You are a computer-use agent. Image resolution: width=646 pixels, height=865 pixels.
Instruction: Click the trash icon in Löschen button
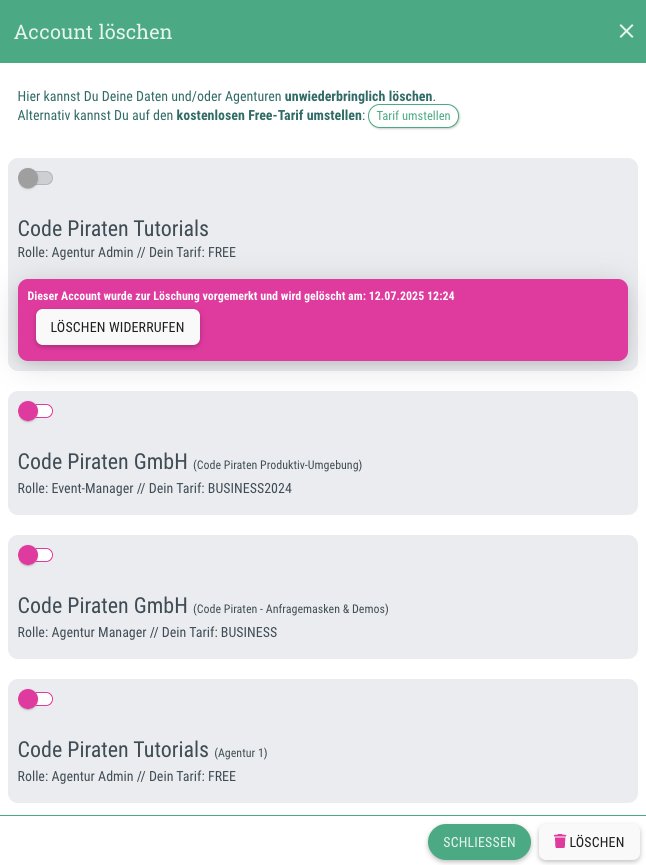(x=559, y=841)
